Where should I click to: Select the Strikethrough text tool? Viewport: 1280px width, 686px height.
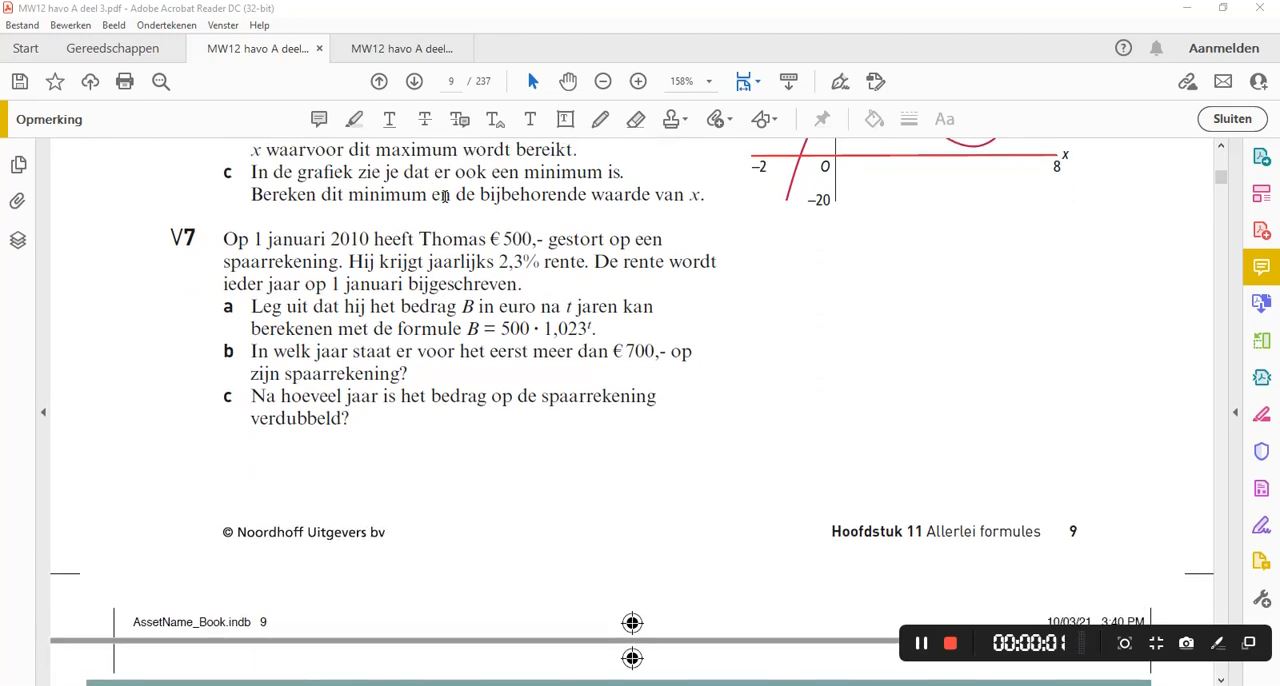[x=424, y=119]
